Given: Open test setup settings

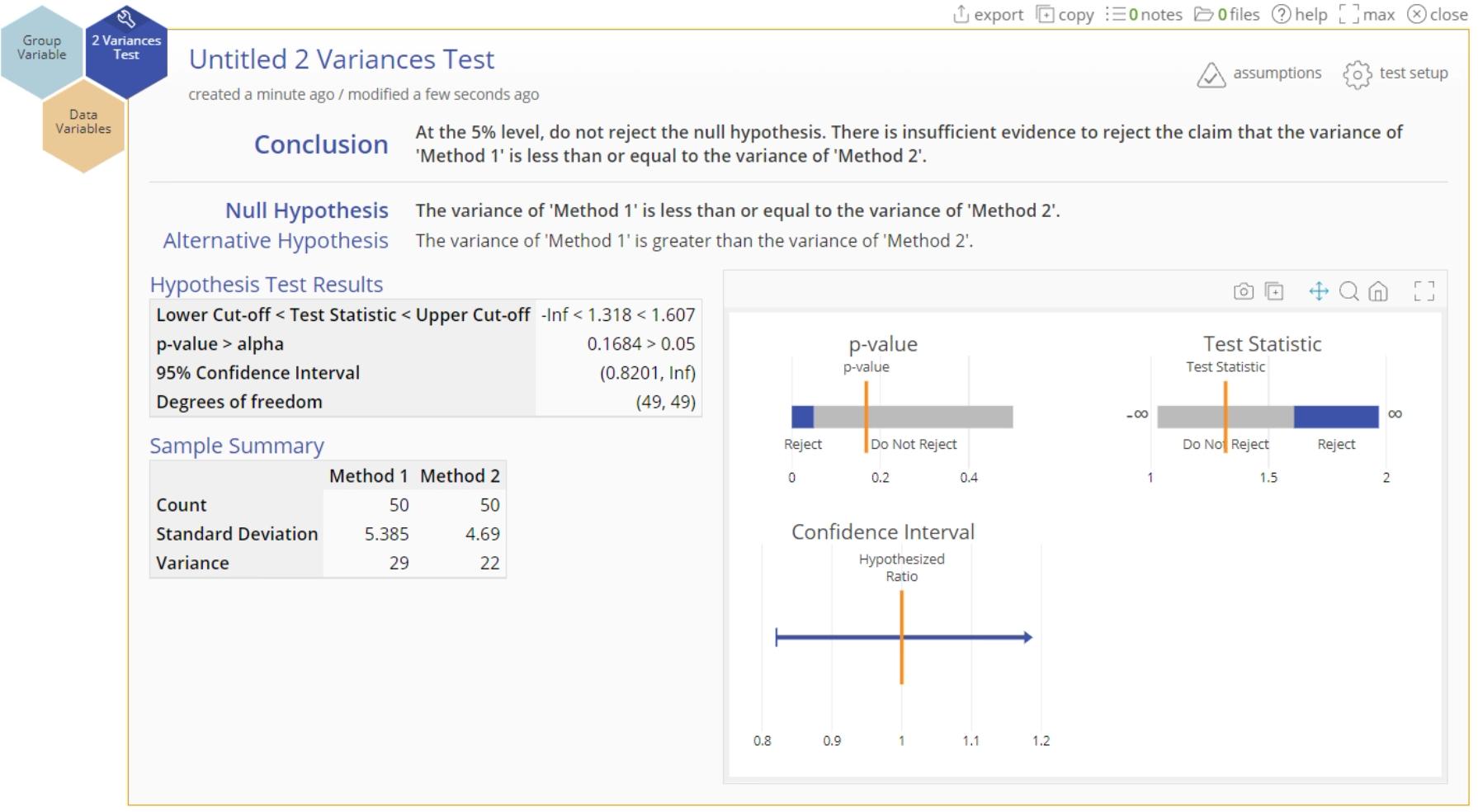Looking at the screenshot, I should [1395, 73].
